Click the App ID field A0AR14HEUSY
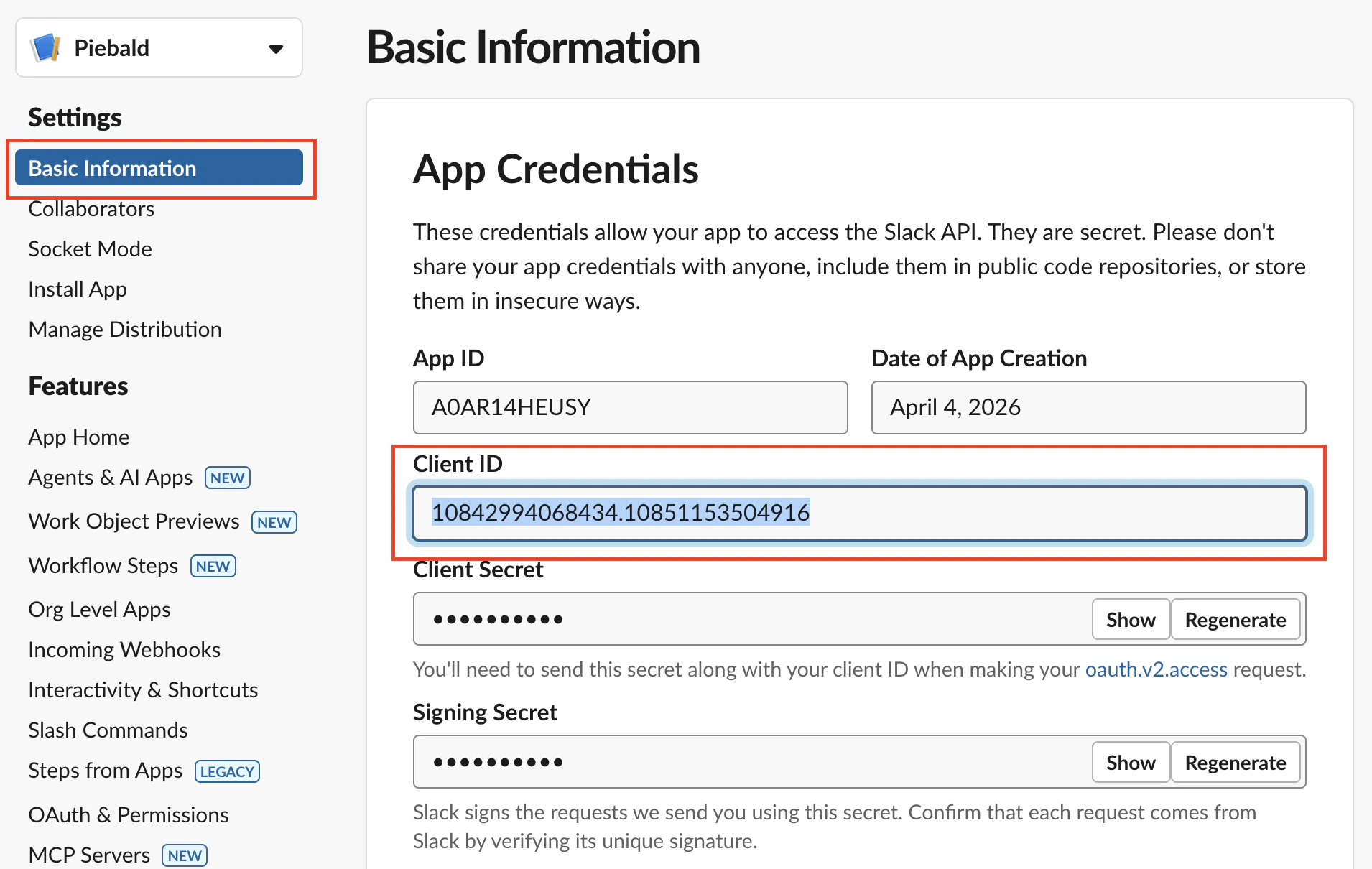The height and width of the screenshot is (869, 1372). [x=630, y=407]
